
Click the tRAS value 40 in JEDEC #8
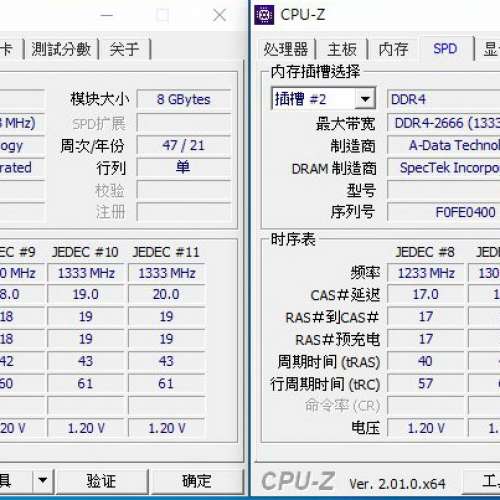click(x=426, y=361)
